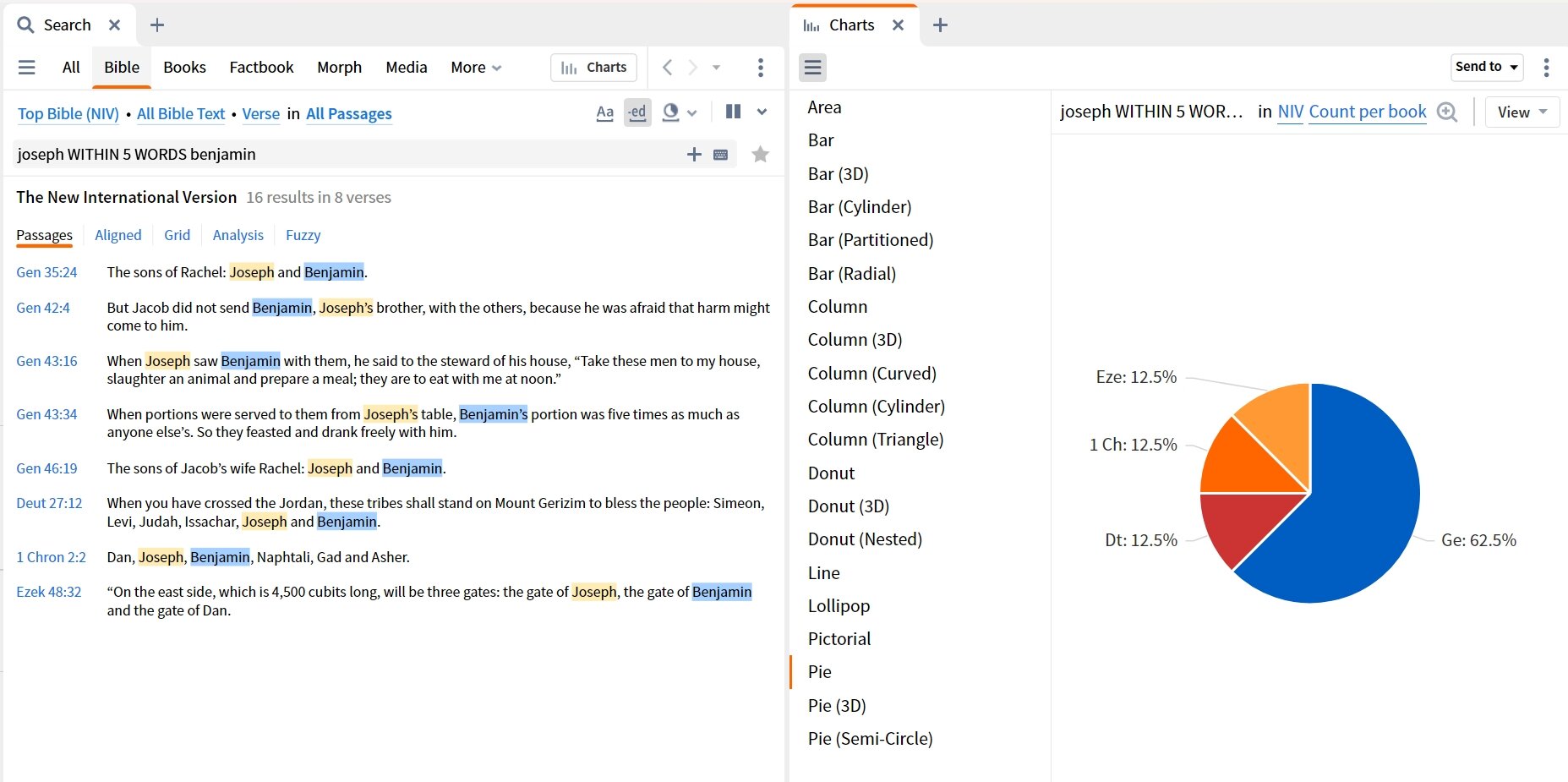Expand the More search types dropdown
1568x782 pixels.
tap(476, 67)
